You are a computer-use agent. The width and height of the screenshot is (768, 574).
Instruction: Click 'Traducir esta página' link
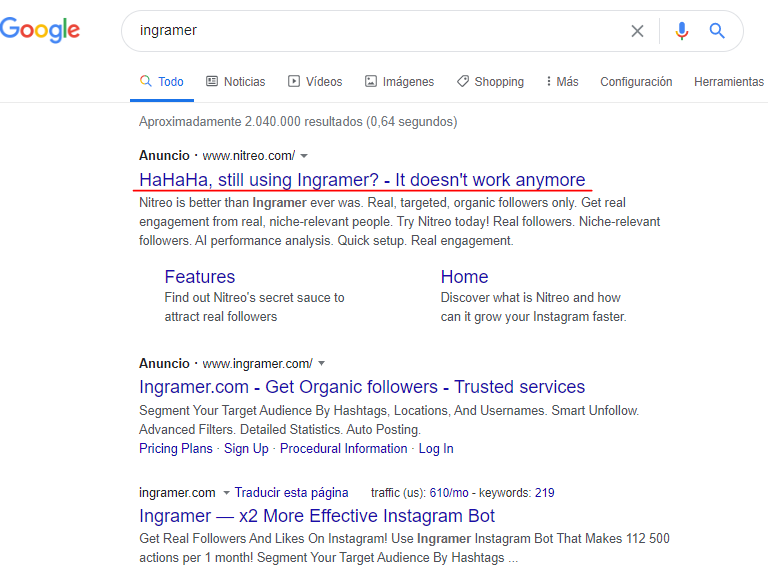pos(291,493)
